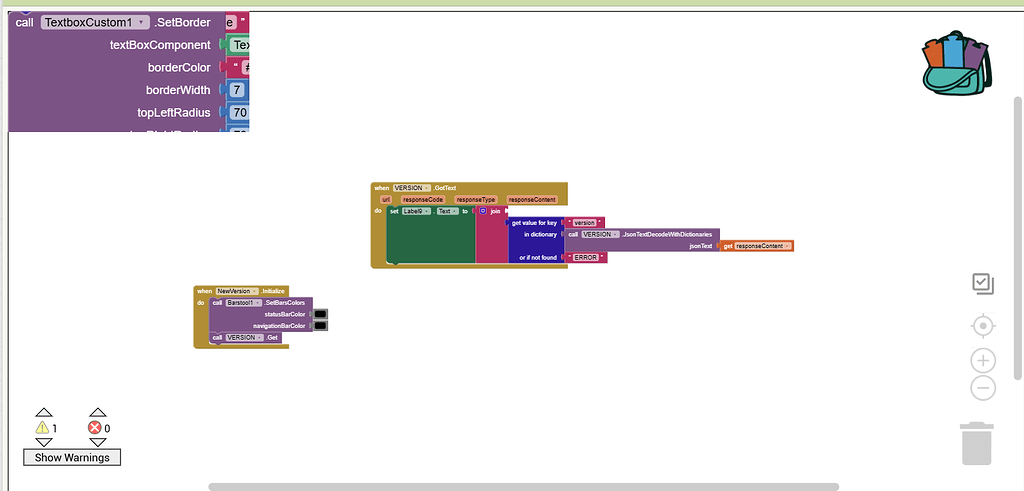Screen dimensions: 1024x491
Task: Click the black statusBarColor swatch
Action: pos(320,314)
